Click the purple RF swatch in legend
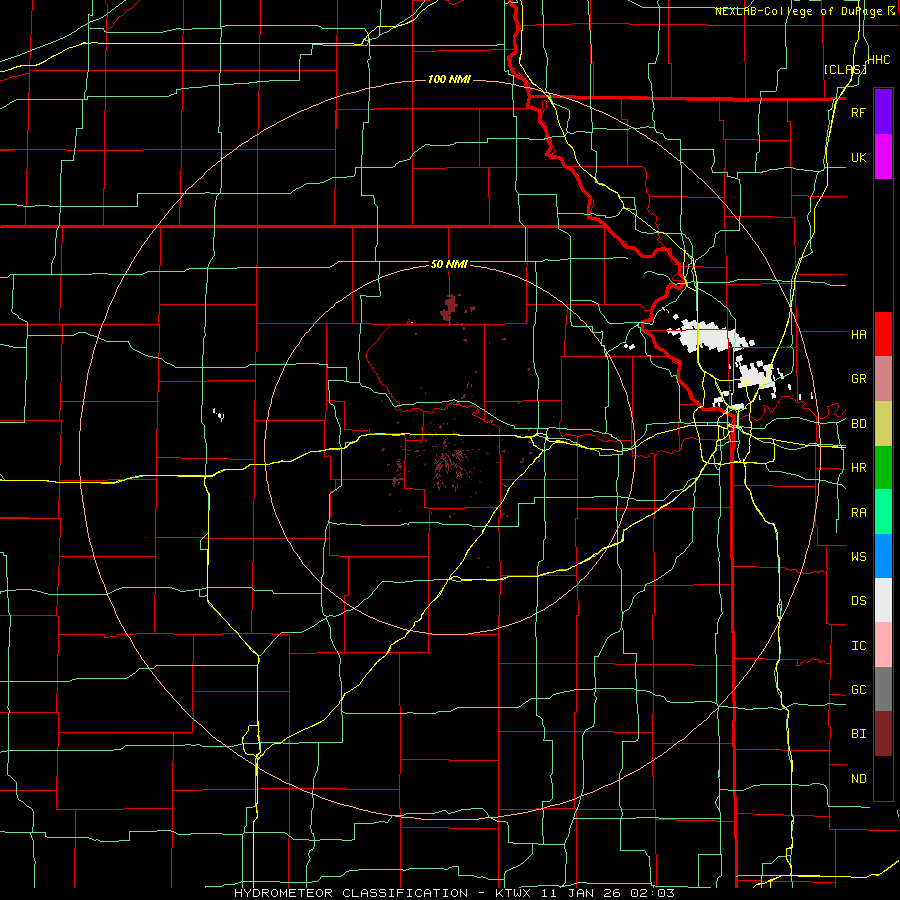Screen dimensions: 900x900 point(883,112)
